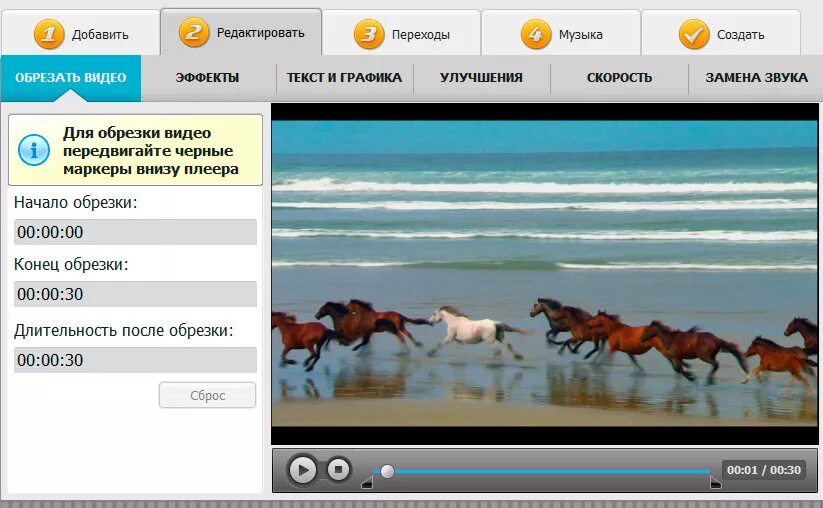The image size is (823, 508).
Task: Click the hint text about черные маркеры
Action: click(x=151, y=151)
